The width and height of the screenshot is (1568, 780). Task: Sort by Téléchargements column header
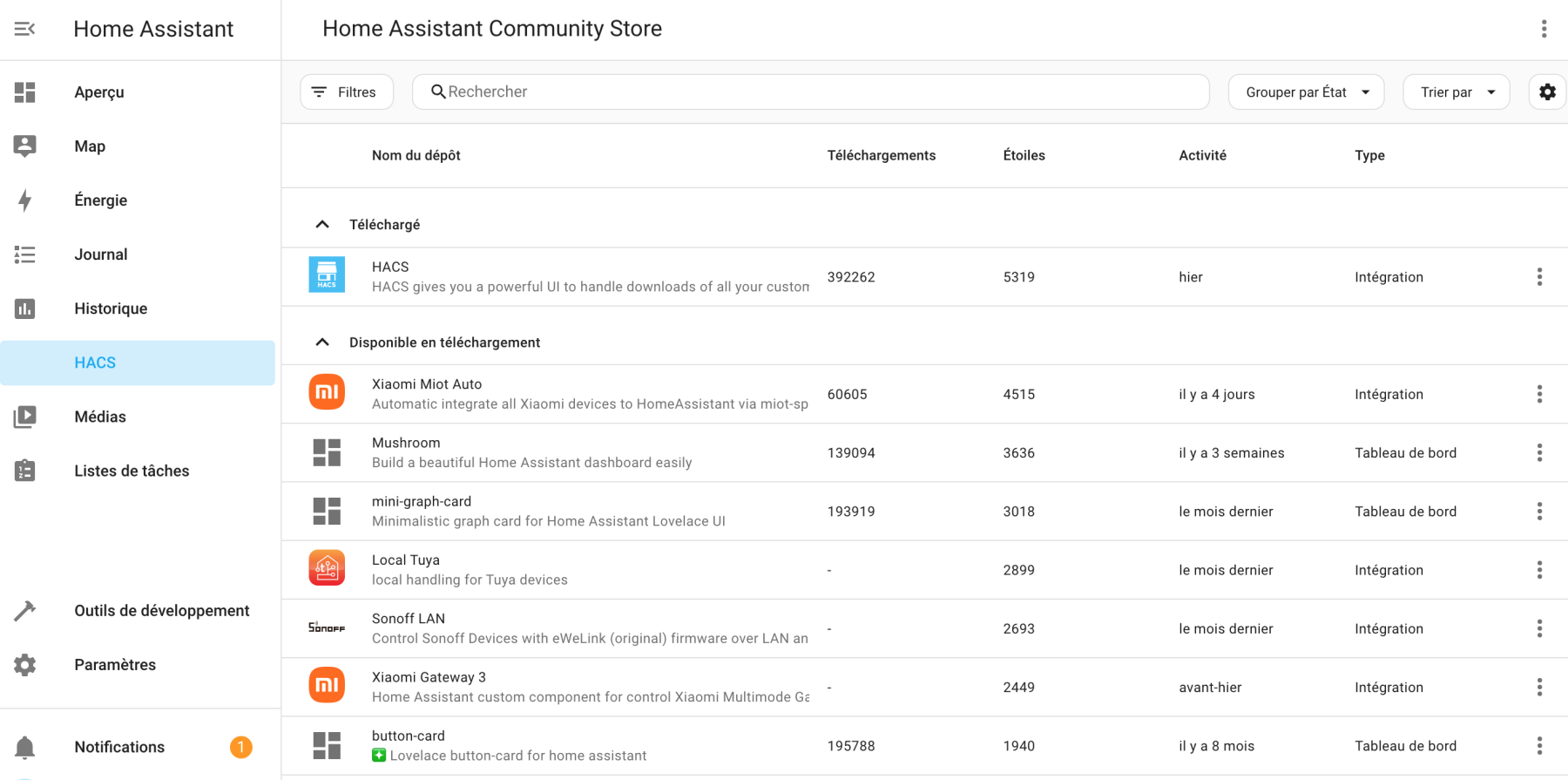tap(881, 155)
